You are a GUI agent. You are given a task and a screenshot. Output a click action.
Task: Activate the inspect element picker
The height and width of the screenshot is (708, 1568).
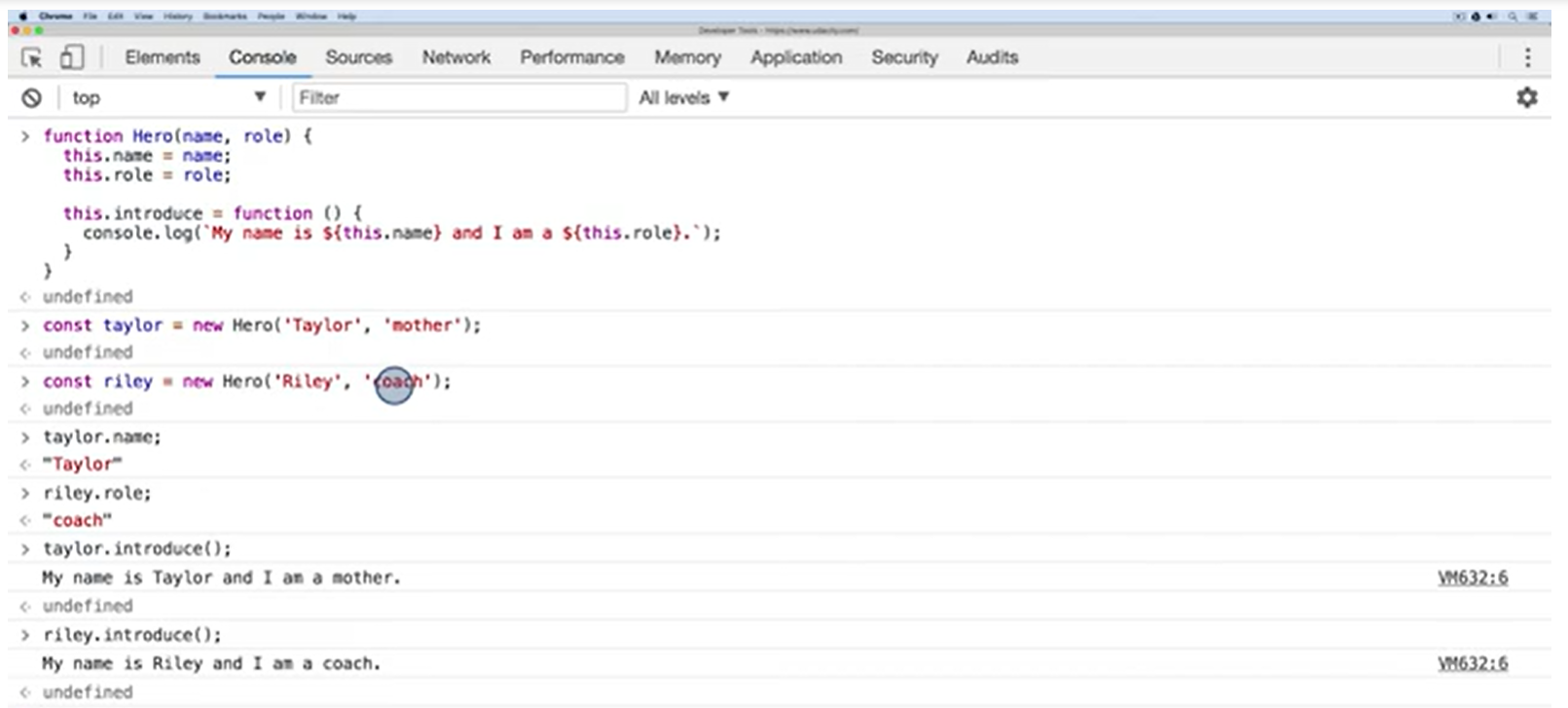click(x=31, y=58)
